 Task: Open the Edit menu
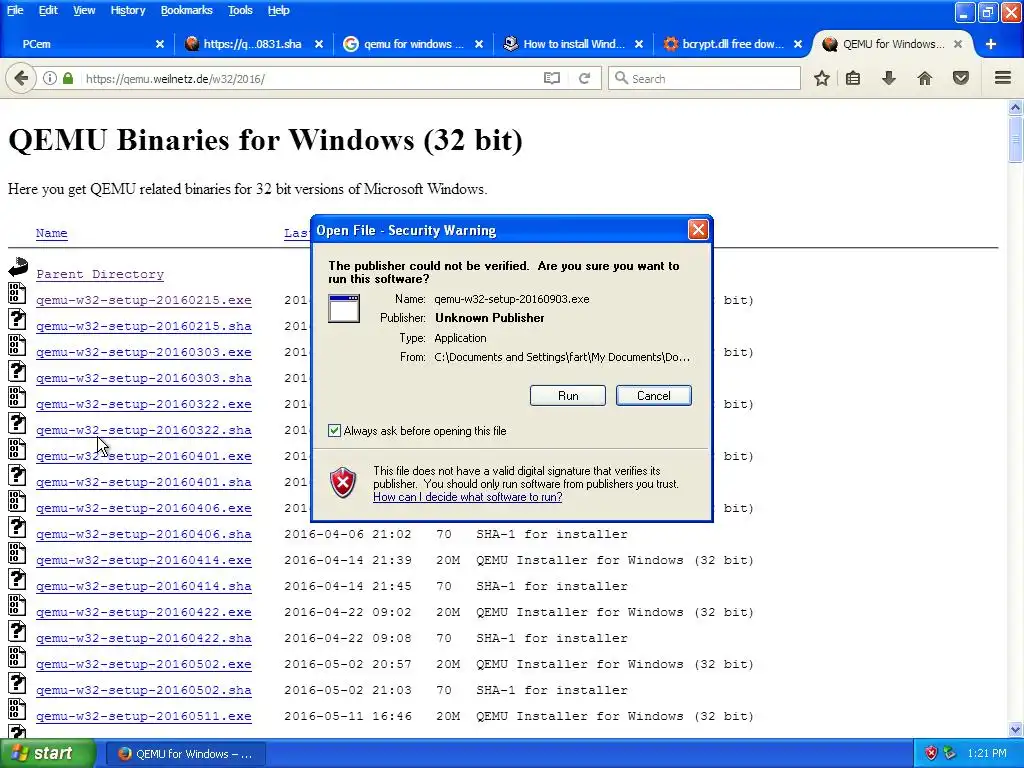click(48, 10)
